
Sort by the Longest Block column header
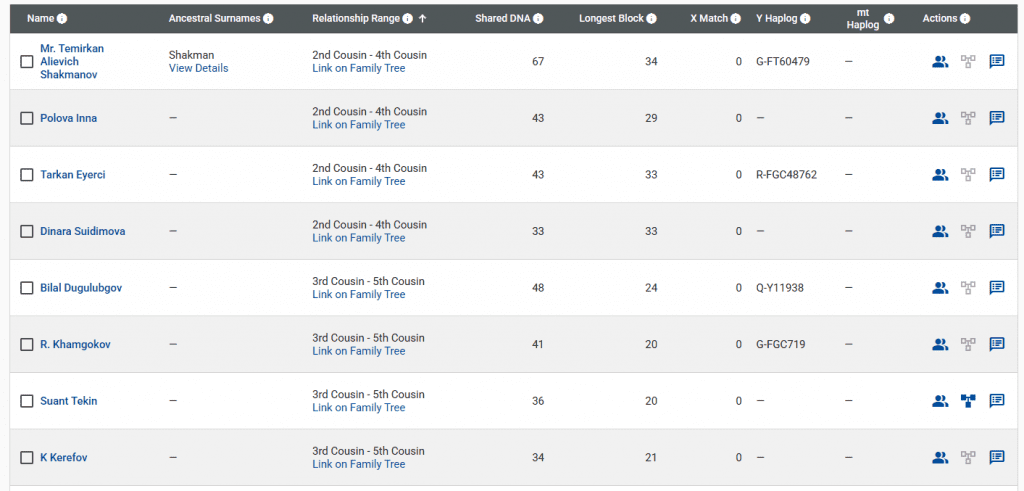(611, 19)
